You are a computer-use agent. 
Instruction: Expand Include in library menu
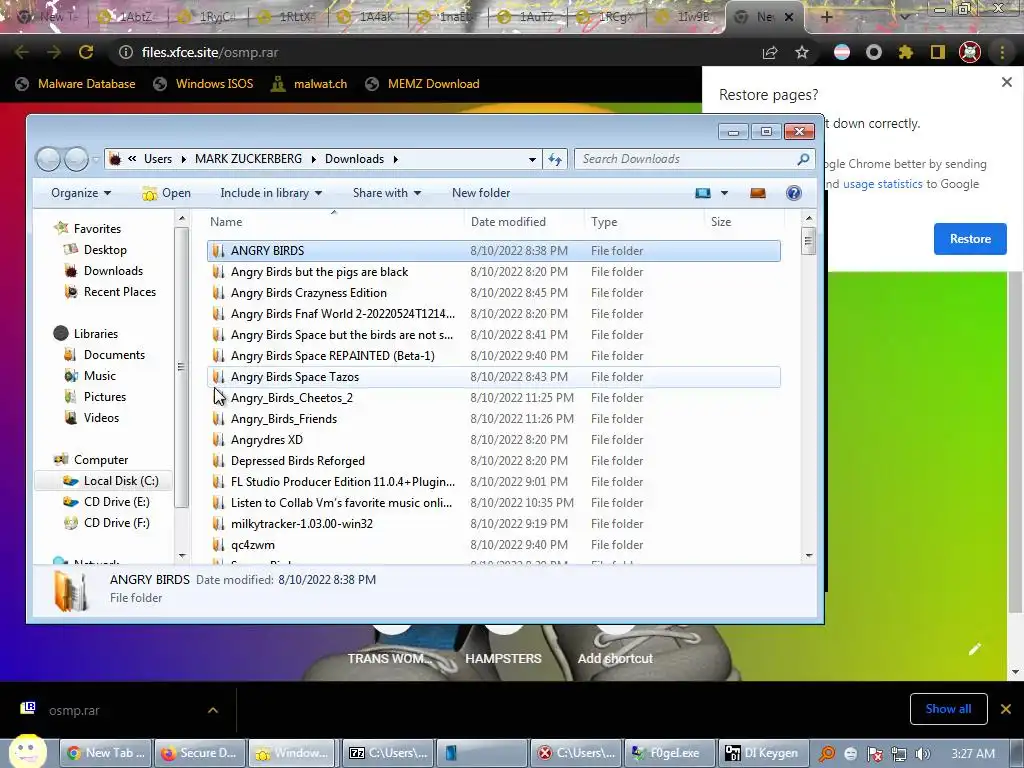pyautogui.click(x=271, y=193)
